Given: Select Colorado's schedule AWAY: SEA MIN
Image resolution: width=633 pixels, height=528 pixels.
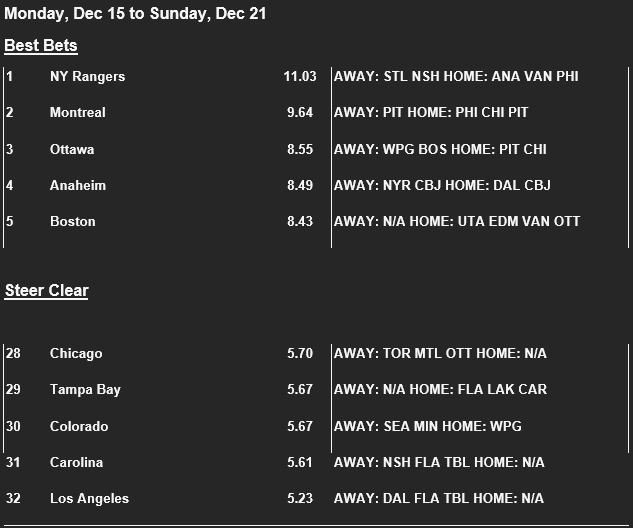Looking at the screenshot, I should point(428,426).
